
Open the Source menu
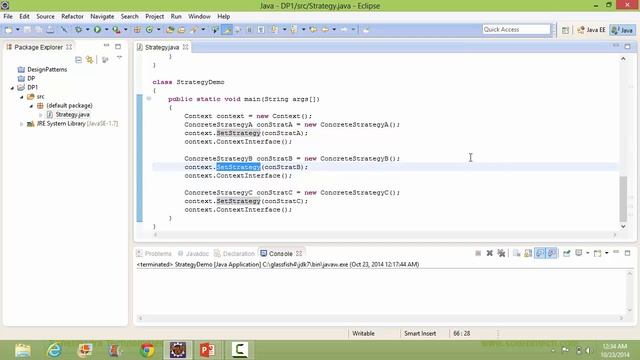click(x=45, y=16)
